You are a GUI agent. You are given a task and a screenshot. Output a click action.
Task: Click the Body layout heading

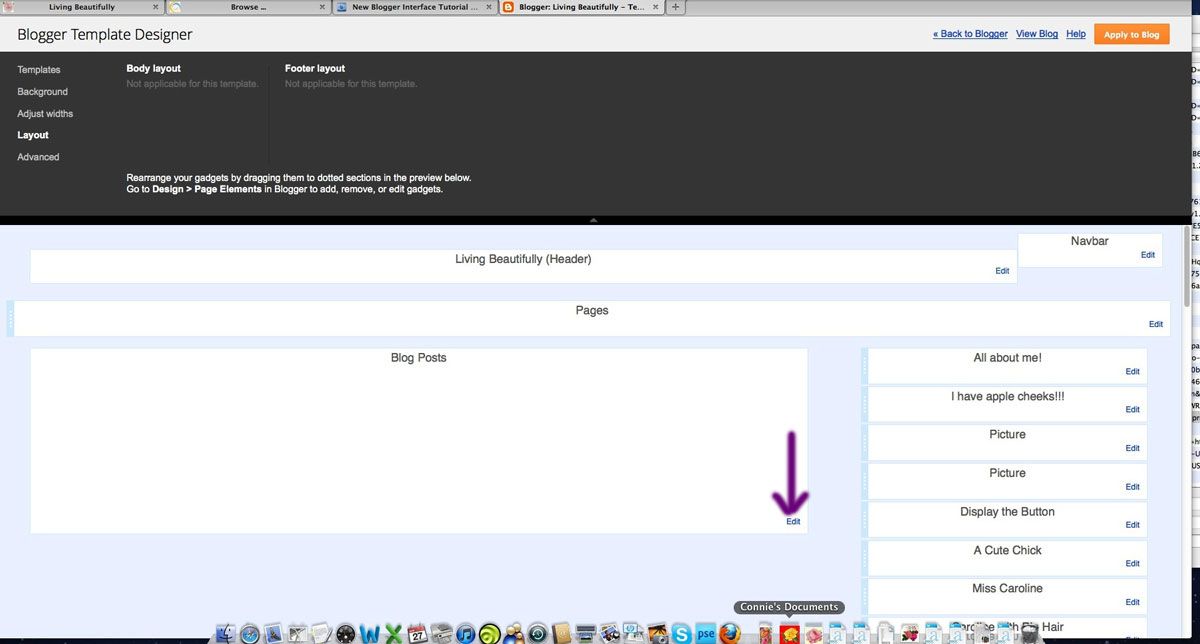click(x=154, y=69)
